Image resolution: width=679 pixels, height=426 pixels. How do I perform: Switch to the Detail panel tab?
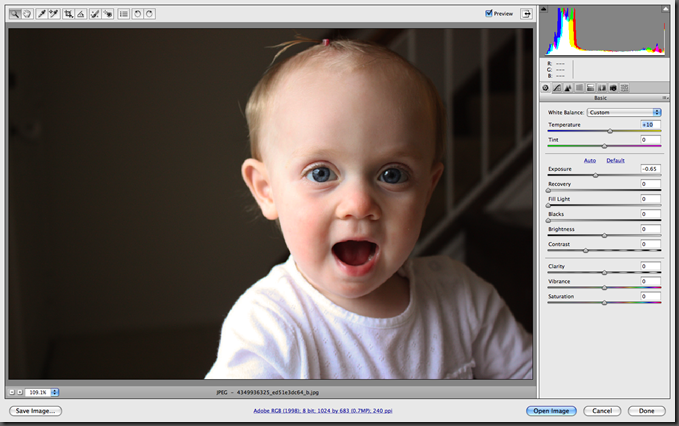click(568, 88)
